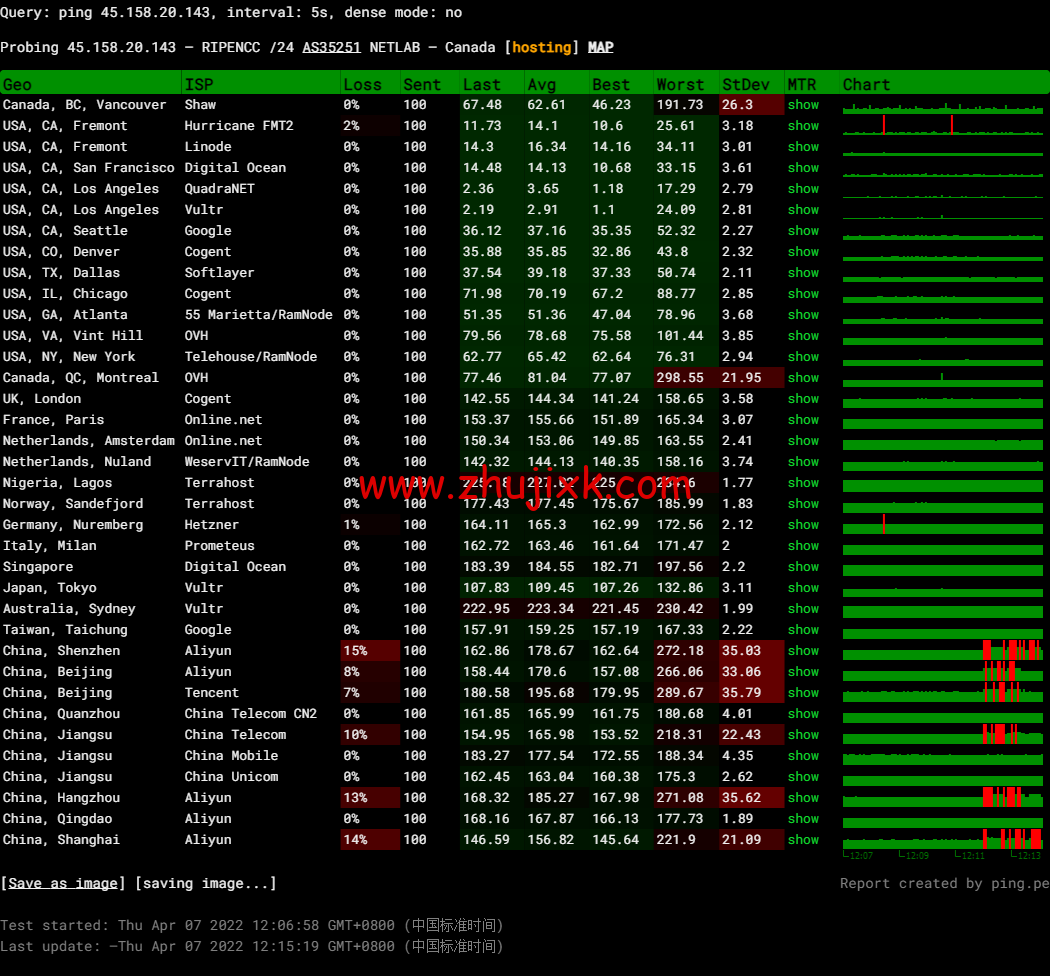Click the Worst column header
1050x976 pixels.
pyautogui.click(x=680, y=84)
